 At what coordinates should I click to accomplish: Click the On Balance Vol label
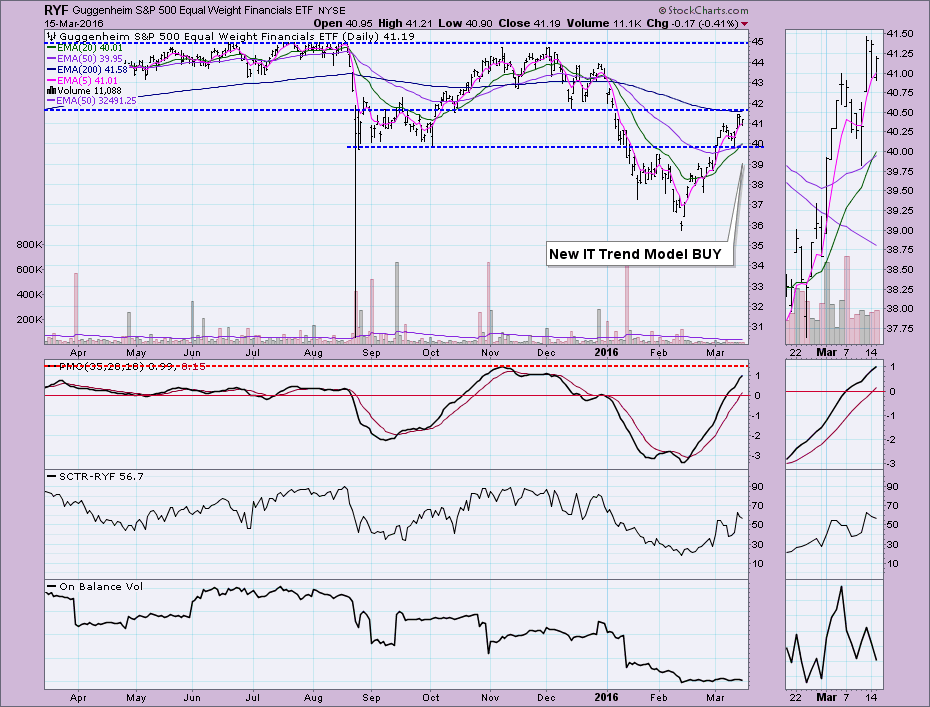pyautogui.click(x=95, y=587)
